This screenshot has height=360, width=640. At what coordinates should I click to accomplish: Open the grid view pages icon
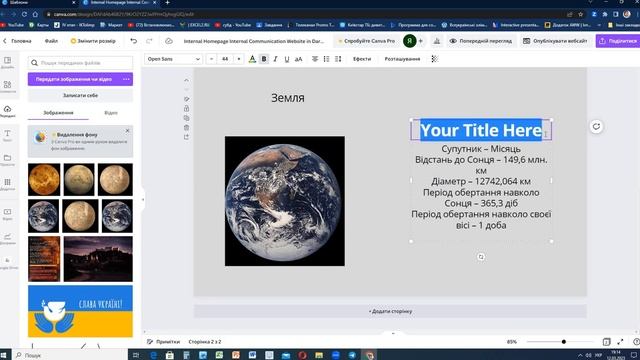[x=607, y=342]
